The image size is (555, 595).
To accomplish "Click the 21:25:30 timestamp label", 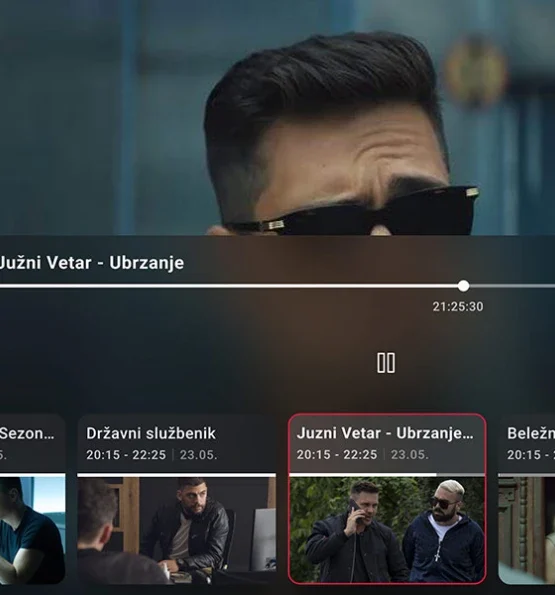I will pos(458,307).
